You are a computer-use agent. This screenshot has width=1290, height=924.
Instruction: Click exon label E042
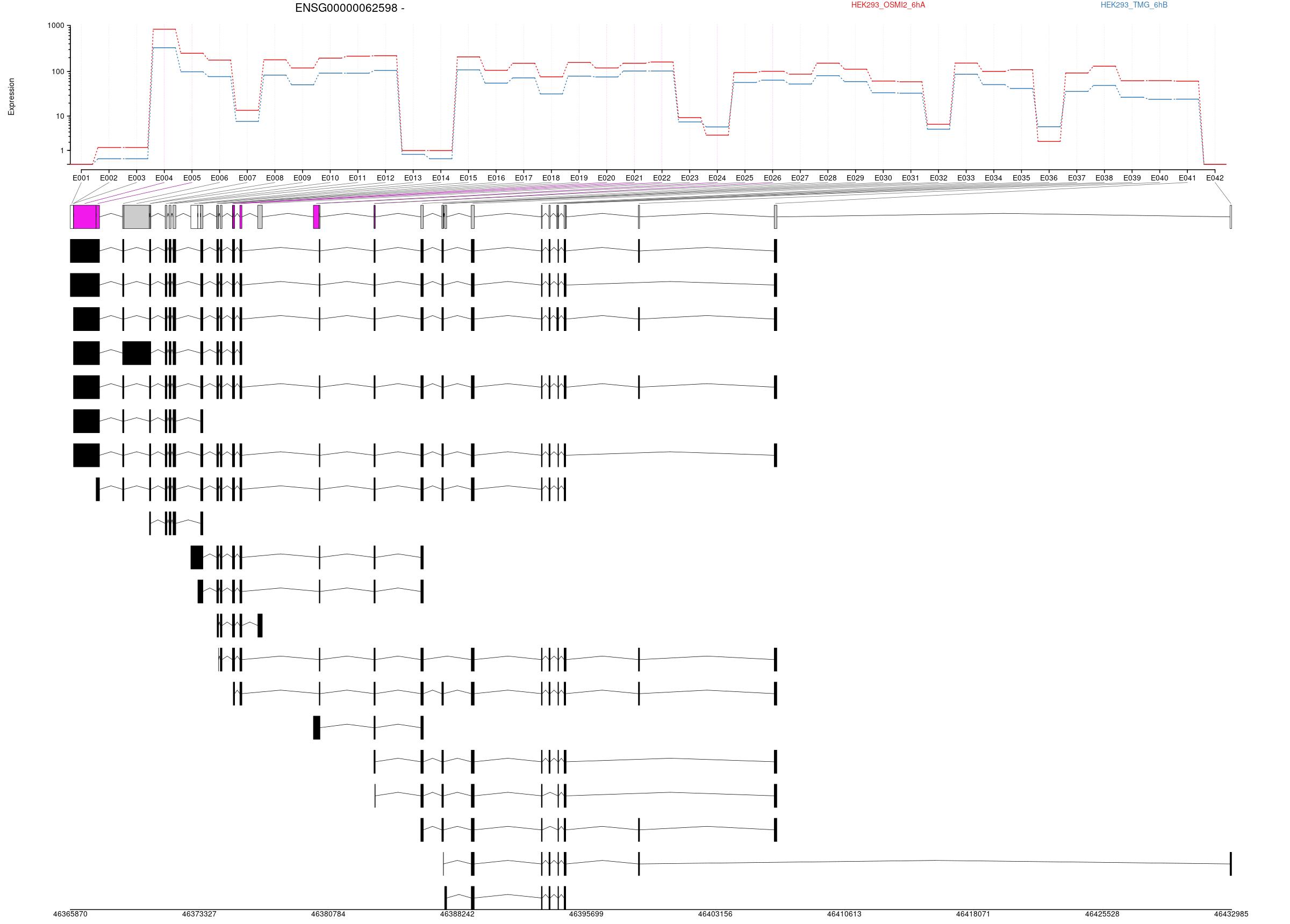point(1215,178)
